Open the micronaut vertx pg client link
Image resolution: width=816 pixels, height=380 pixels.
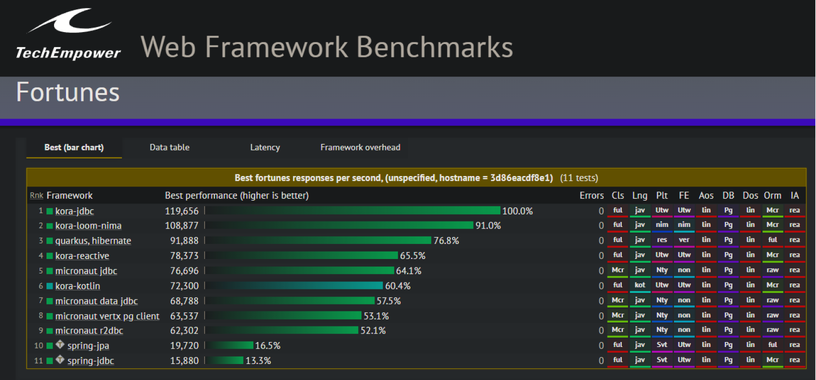pos(107,316)
